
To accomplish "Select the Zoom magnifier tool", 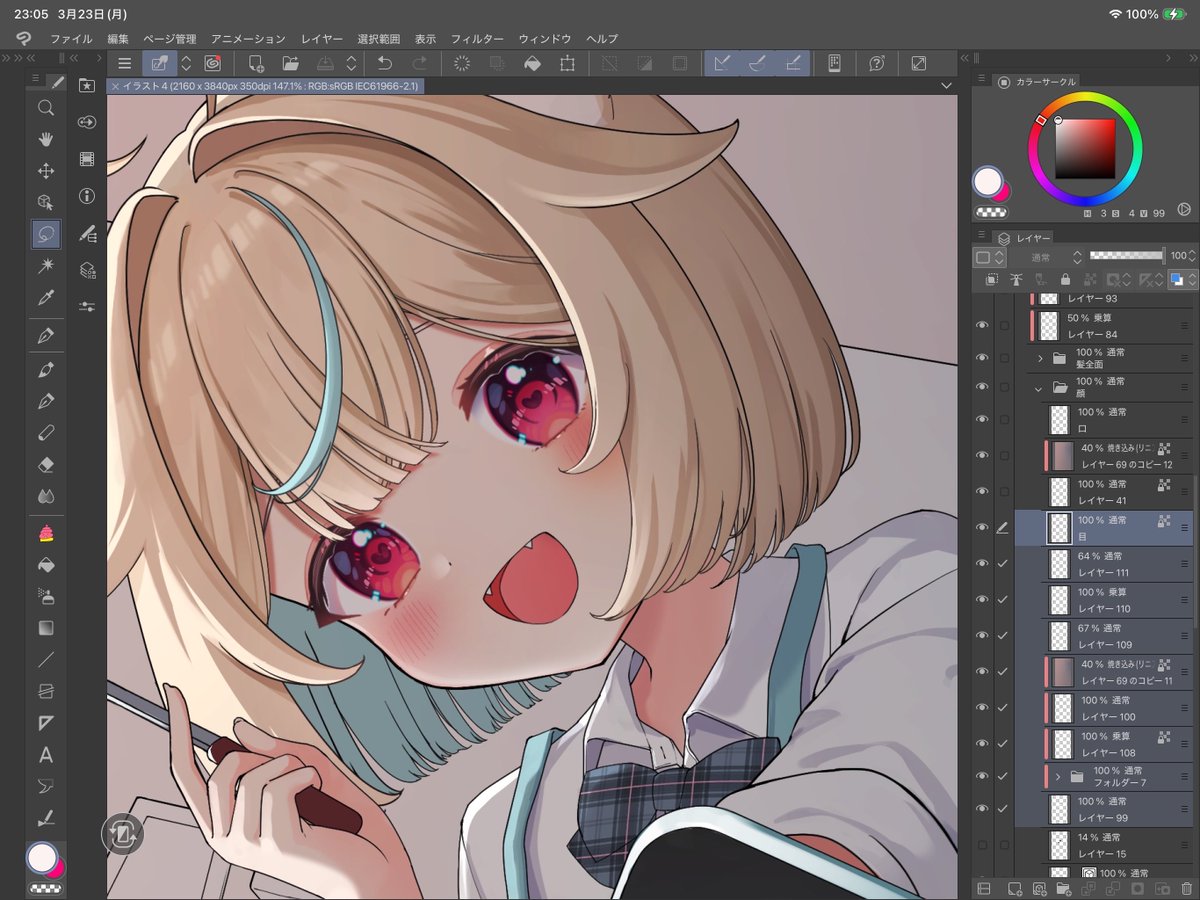I will pyautogui.click(x=45, y=108).
